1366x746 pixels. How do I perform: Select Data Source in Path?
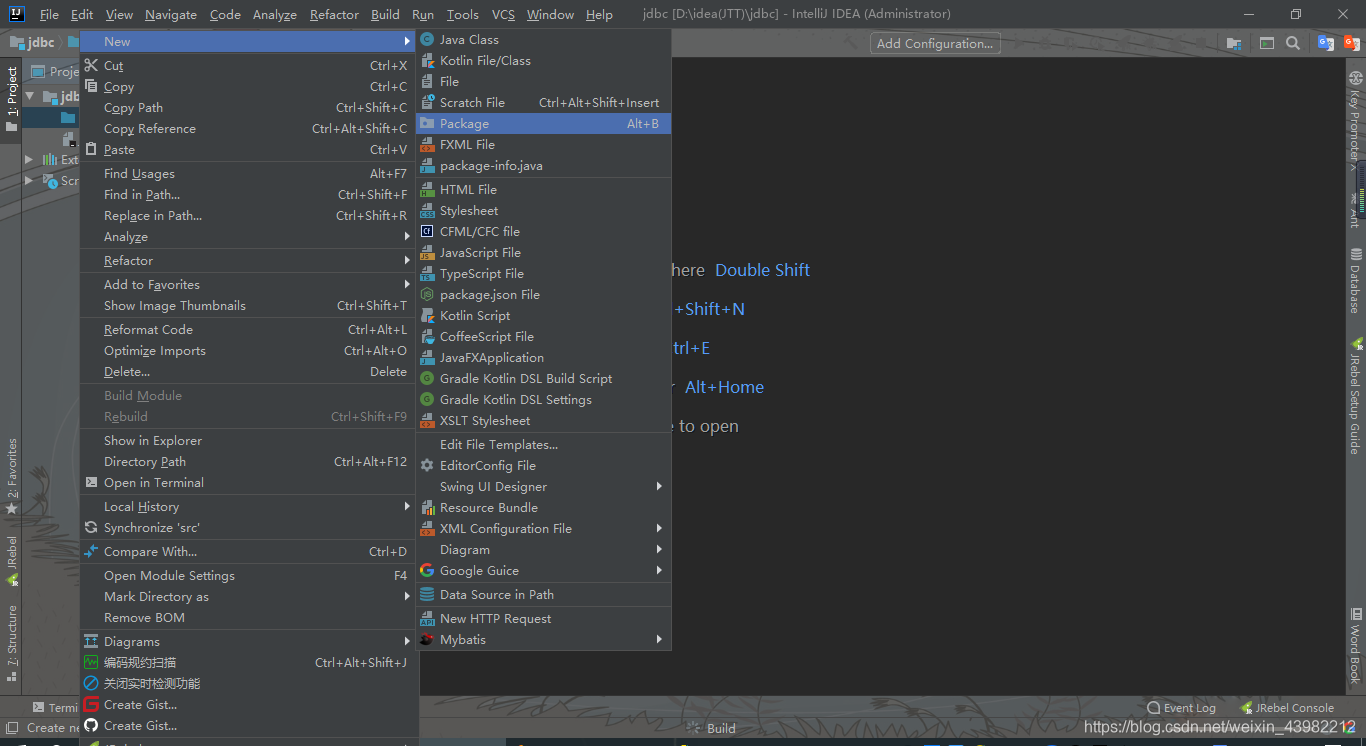(543, 594)
